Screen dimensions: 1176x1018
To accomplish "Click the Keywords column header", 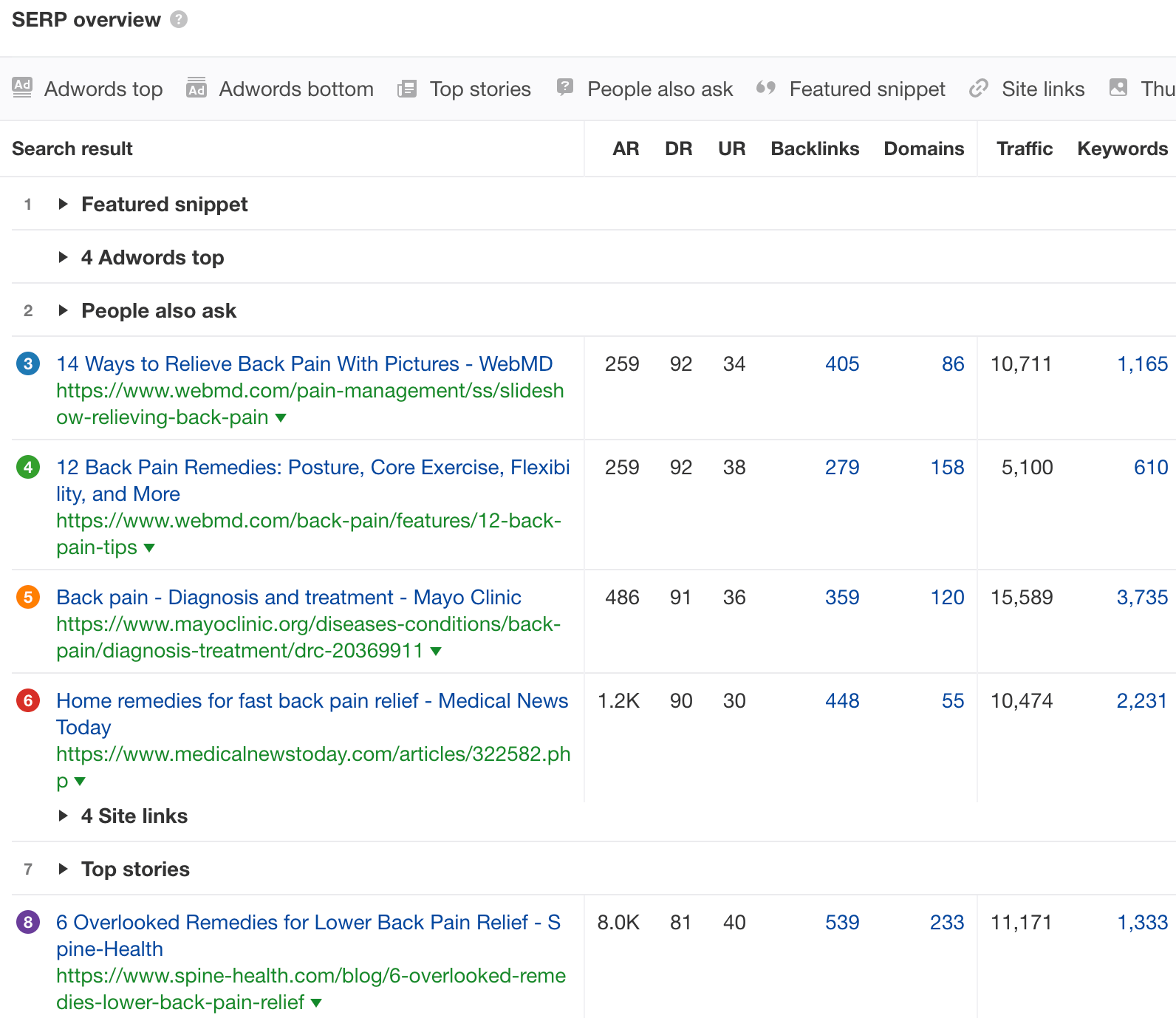I will [1123, 149].
